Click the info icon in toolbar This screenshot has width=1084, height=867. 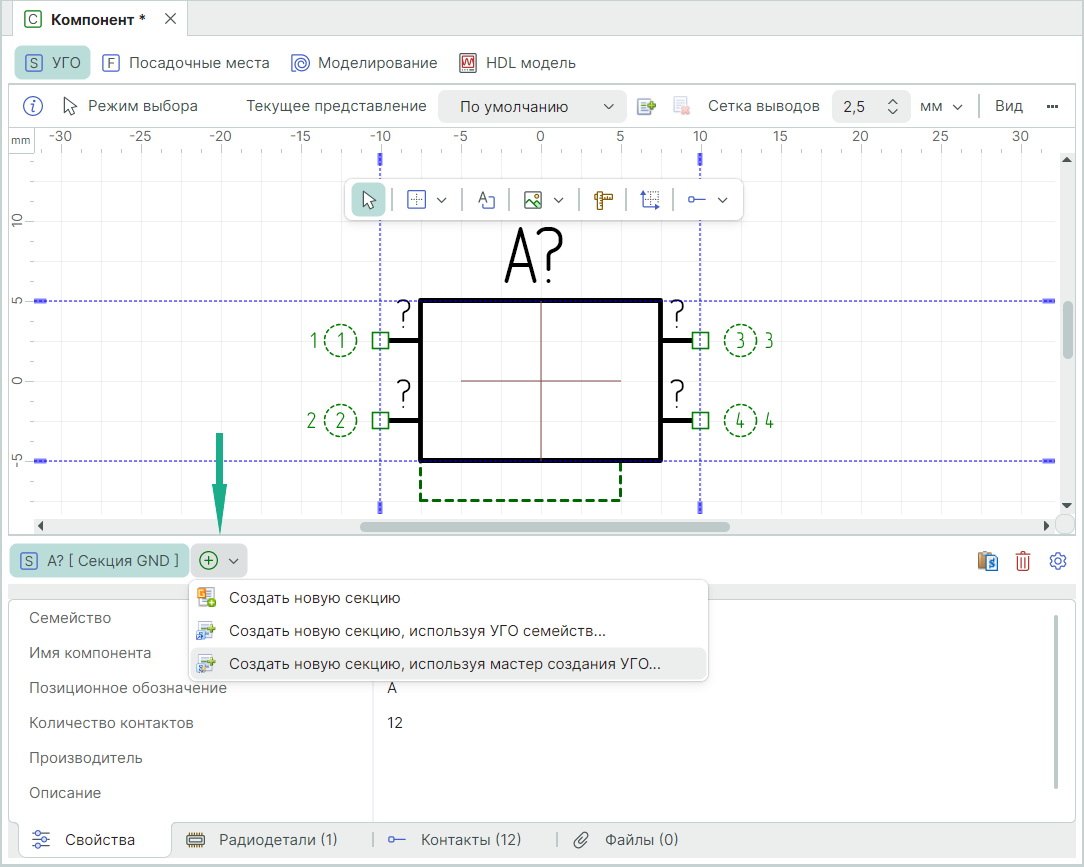point(33,106)
